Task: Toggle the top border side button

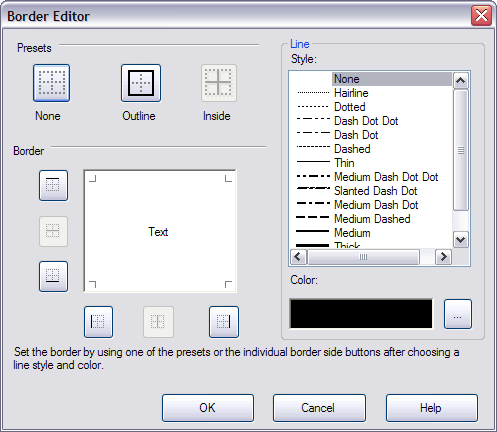Action: tap(53, 185)
